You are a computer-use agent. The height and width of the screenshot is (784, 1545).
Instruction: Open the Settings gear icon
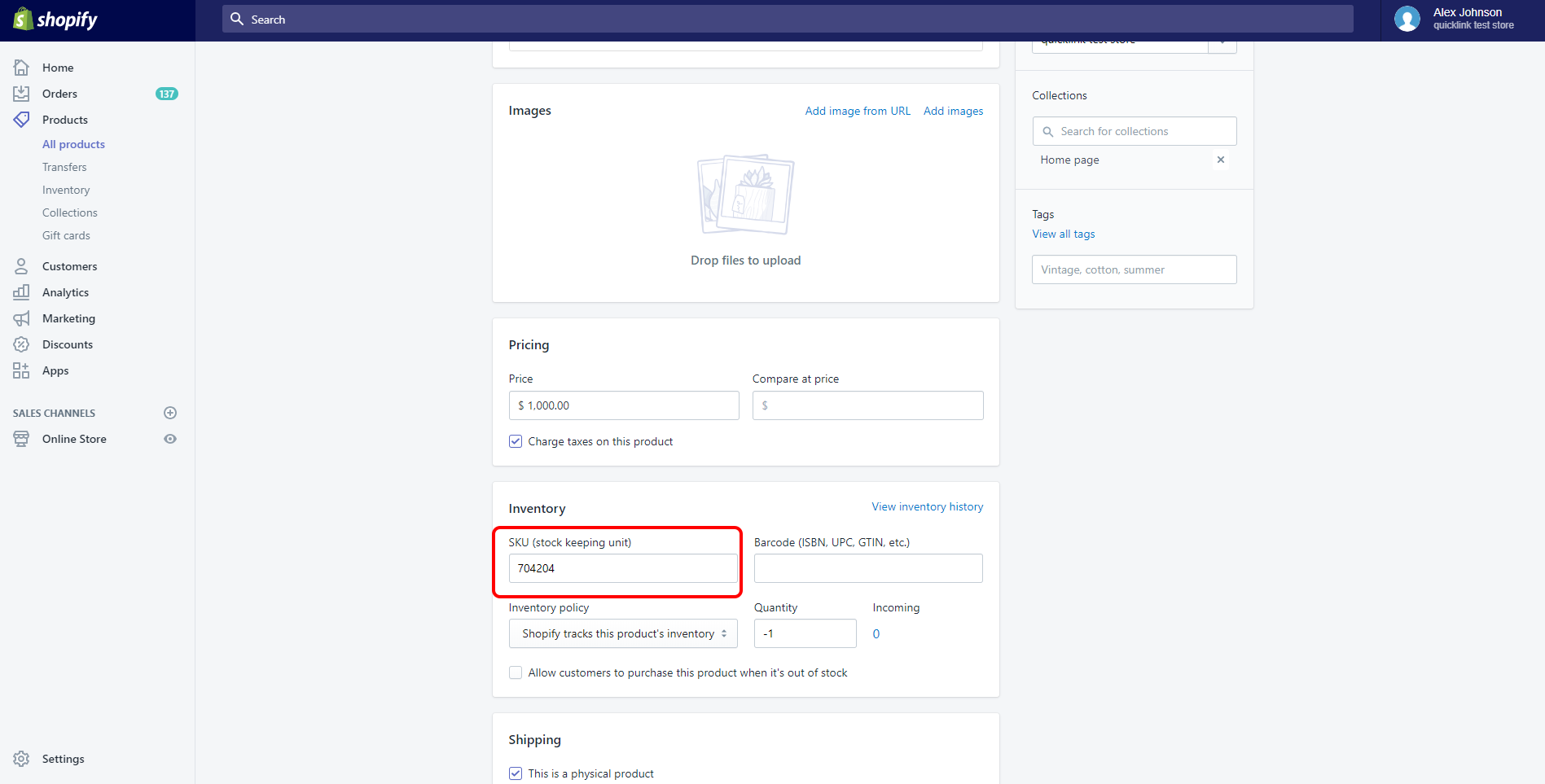point(21,759)
